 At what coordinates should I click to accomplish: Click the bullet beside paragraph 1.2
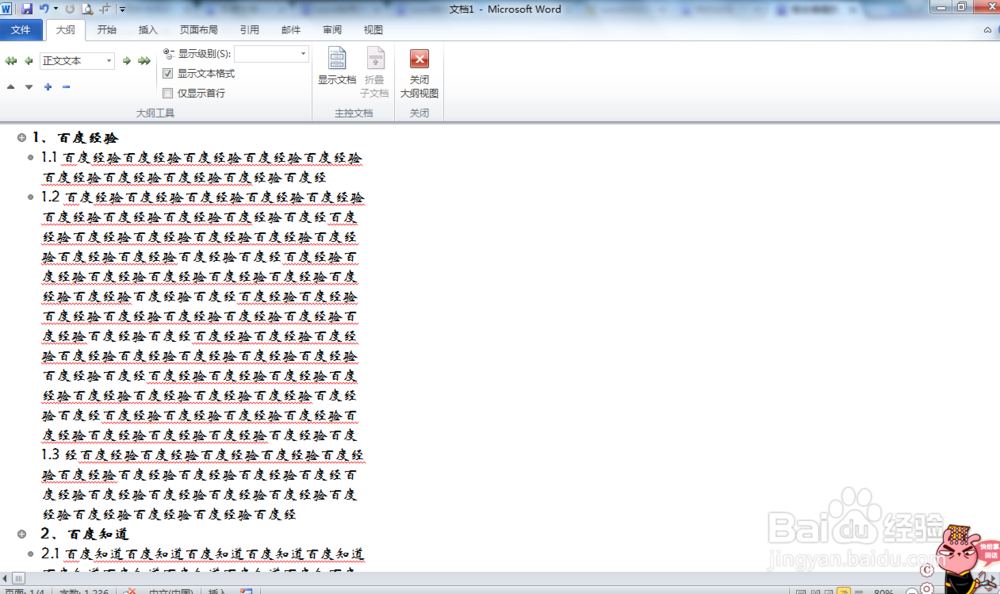coord(30,197)
